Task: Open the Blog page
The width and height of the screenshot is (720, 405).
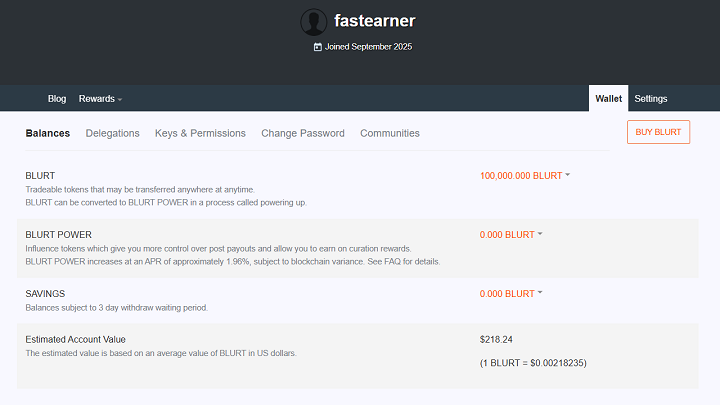Action: (x=57, y=99)
